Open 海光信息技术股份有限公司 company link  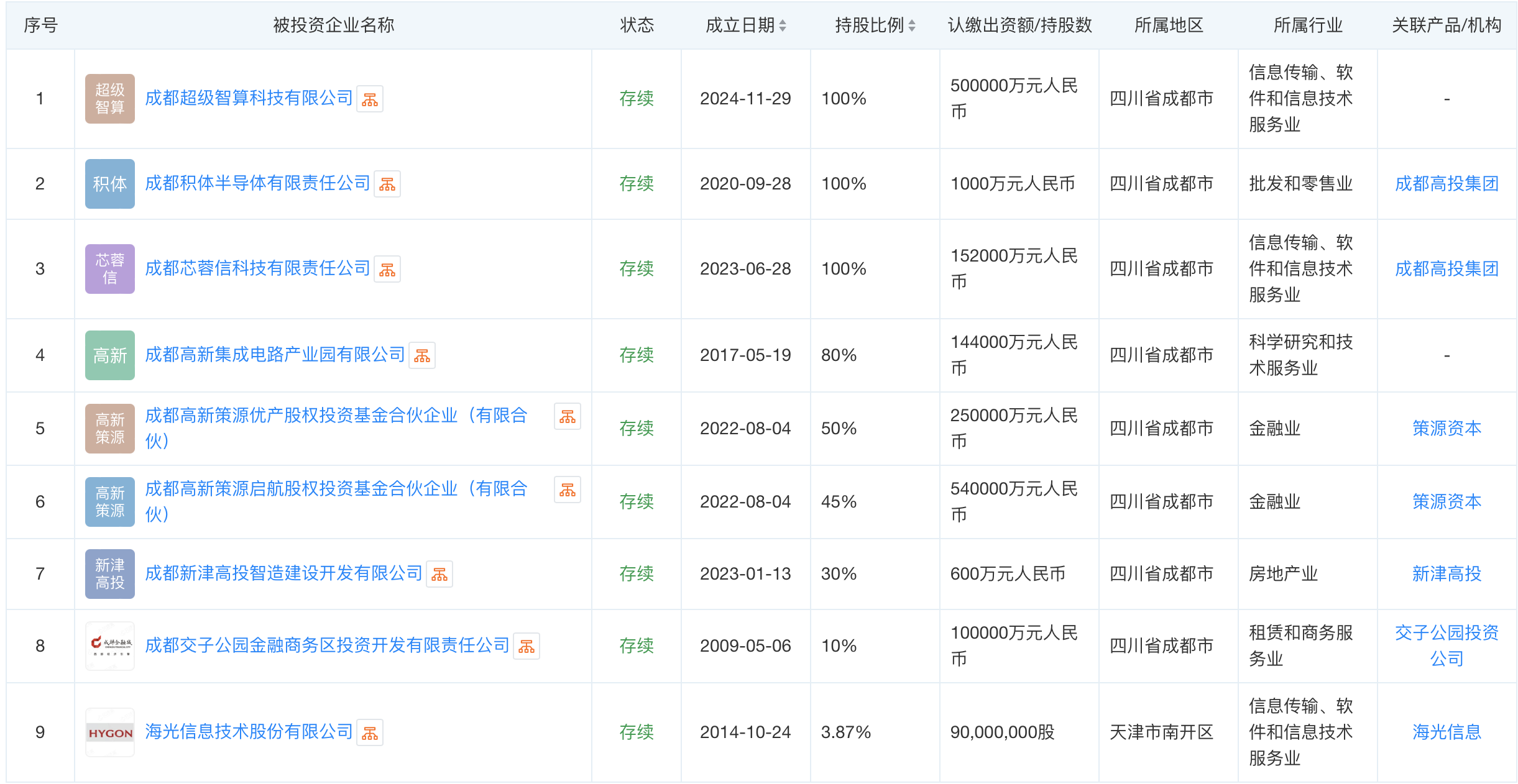pyautogui.click(x=249, y=732)
